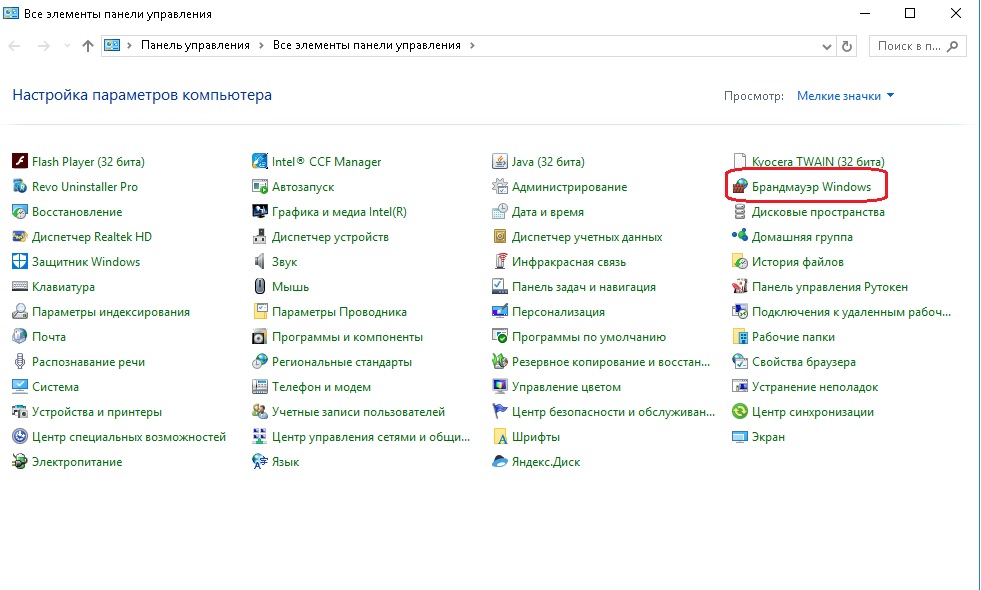Expand chevron after Все элементы панели управления

472,45
